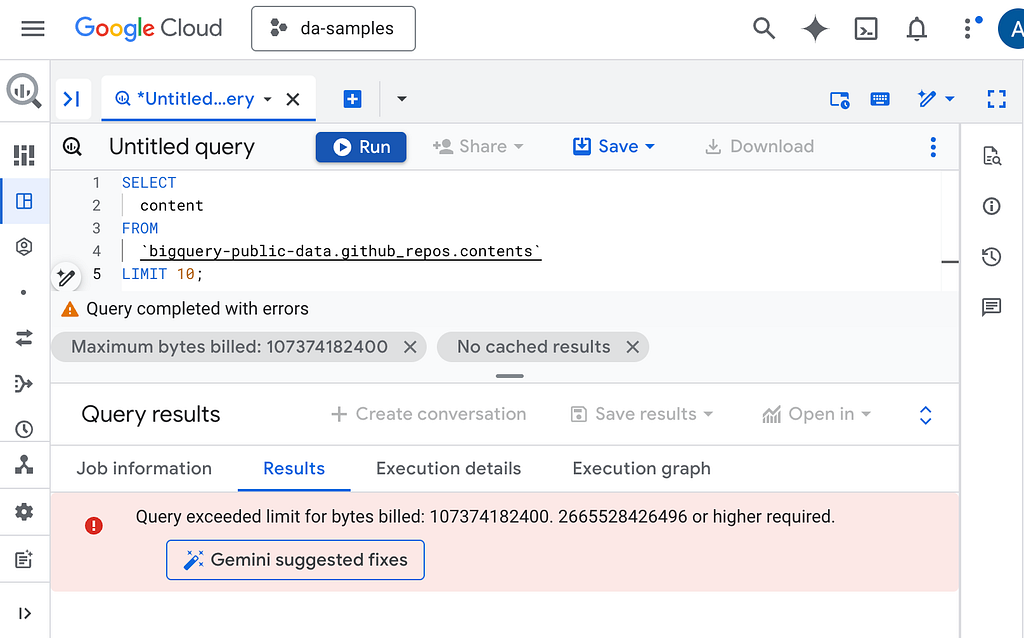Switch to the Execution details tab
This screenshot has height=638, width=1024.
point(449,468)
